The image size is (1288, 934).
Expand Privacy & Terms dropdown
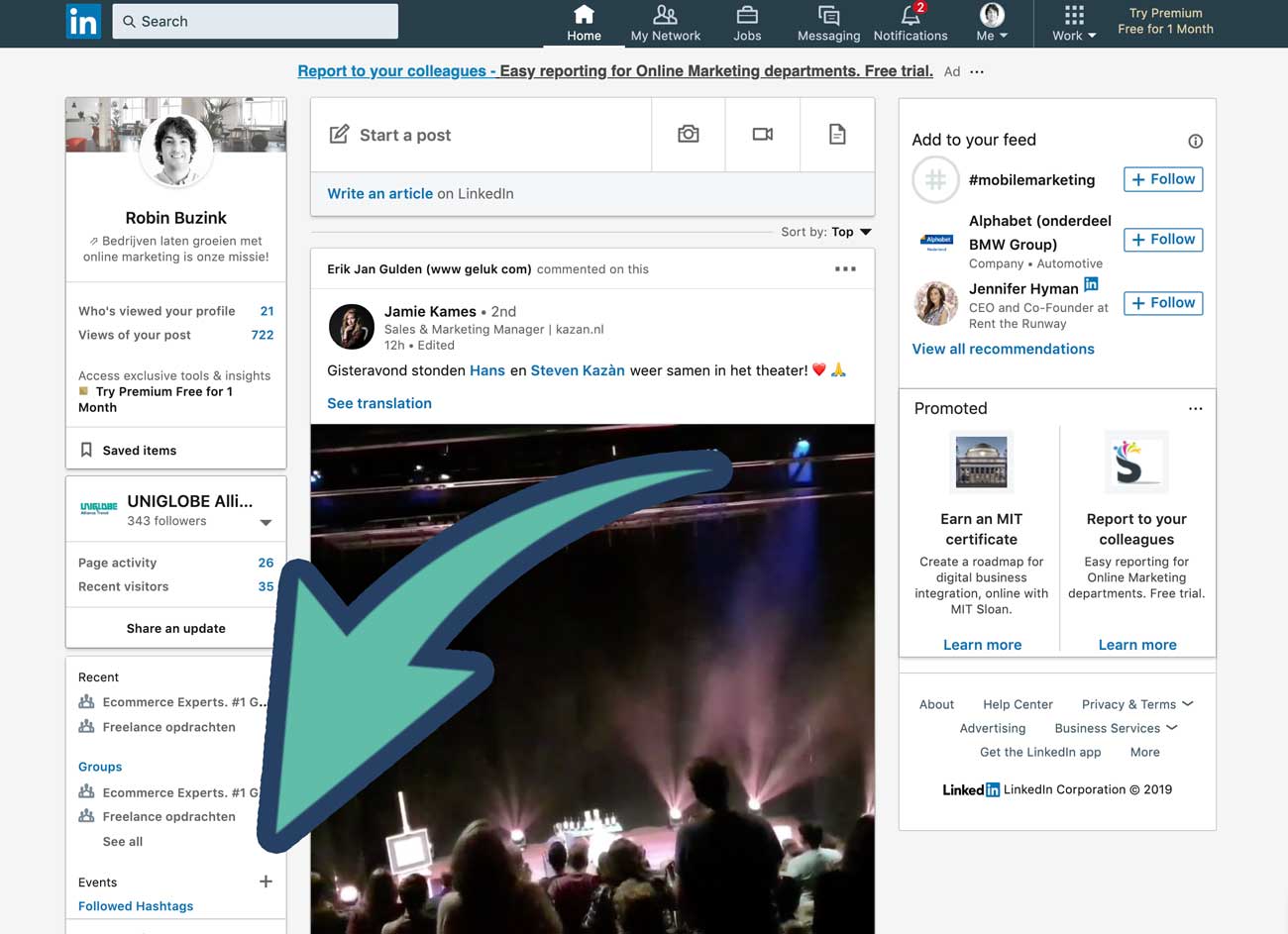(1137, 704)
